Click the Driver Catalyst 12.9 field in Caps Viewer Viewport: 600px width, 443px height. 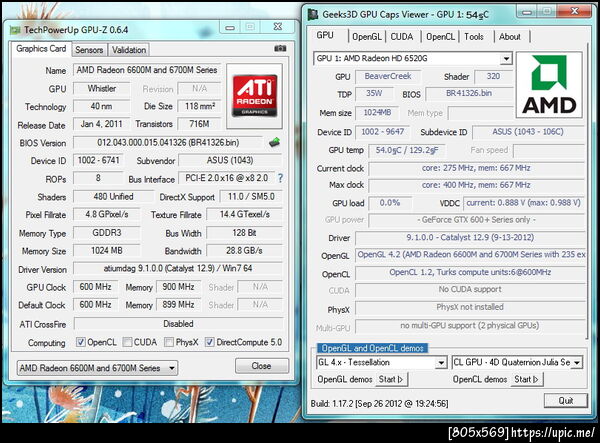(470, 238)
